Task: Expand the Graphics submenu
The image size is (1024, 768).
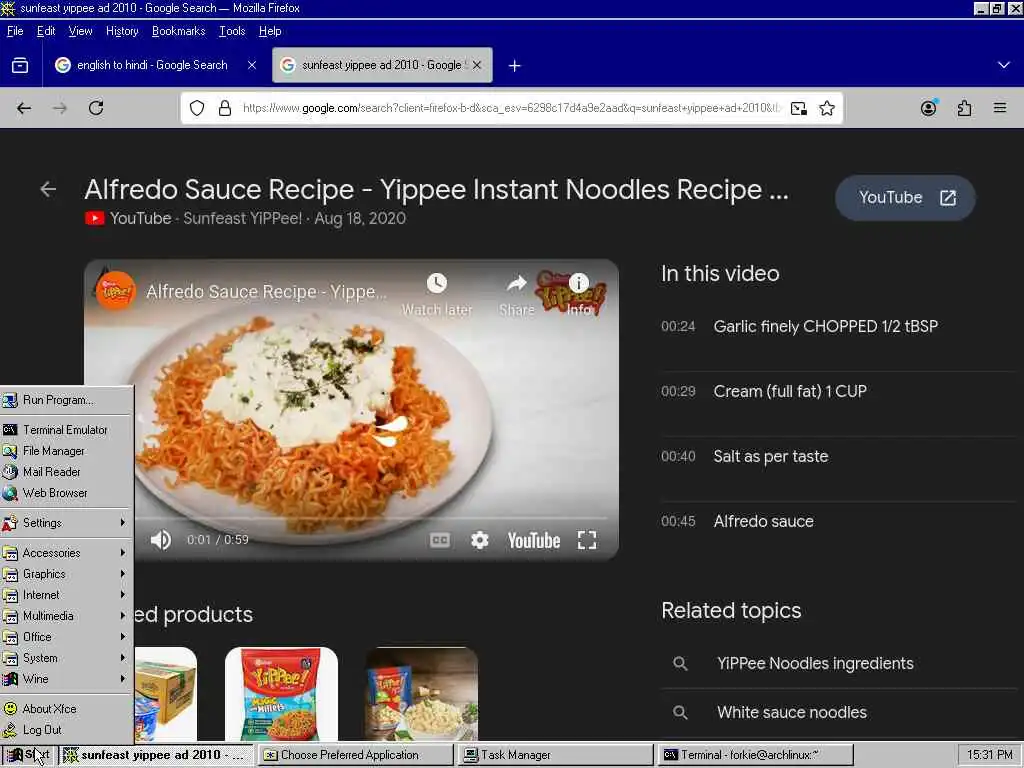Action: 67,573
